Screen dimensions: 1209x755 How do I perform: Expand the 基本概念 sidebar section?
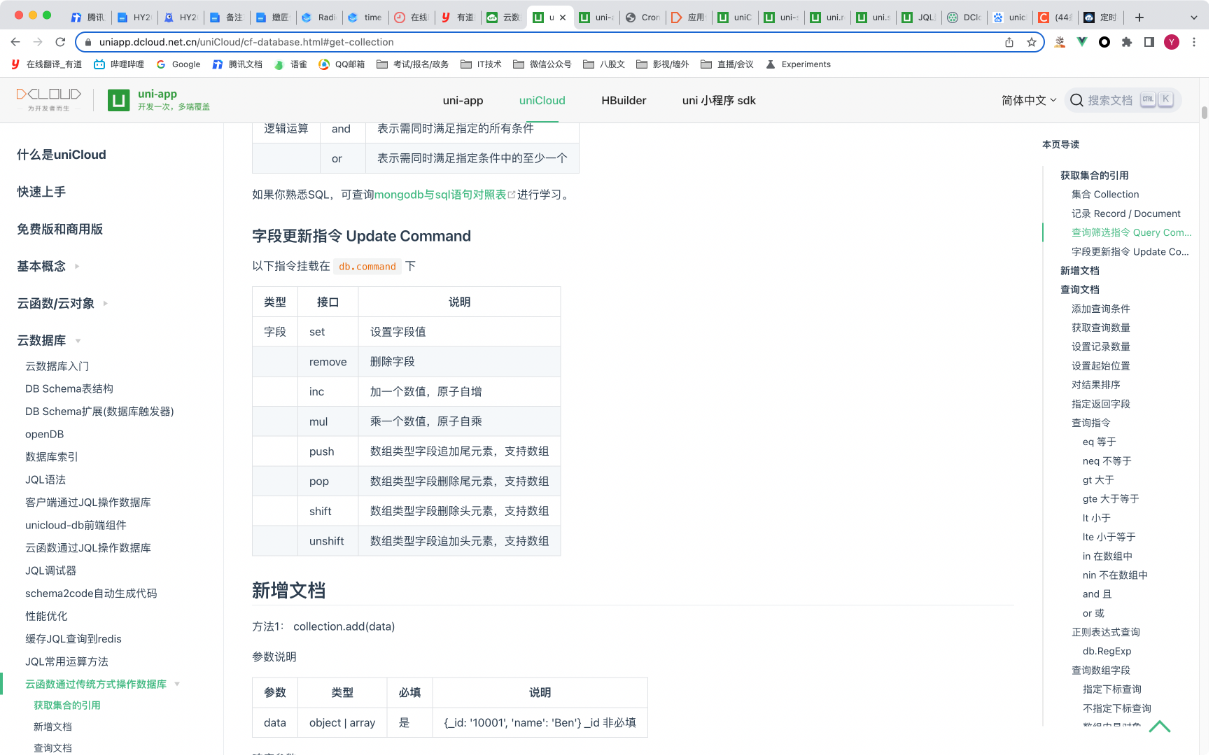click(x=77, y=266)
